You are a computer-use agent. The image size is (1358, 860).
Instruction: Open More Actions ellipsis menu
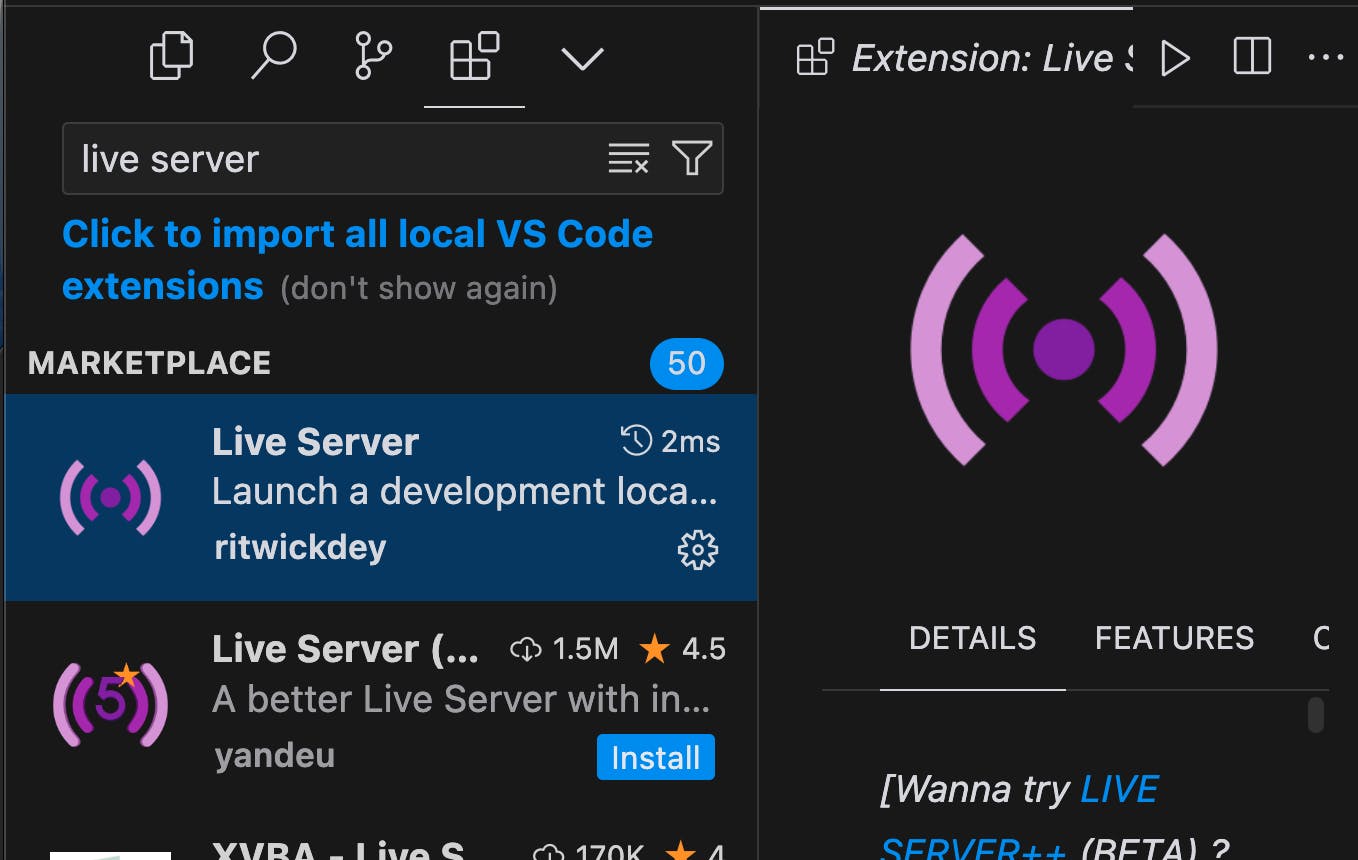pyautogui.click(x=1326, y=57)
